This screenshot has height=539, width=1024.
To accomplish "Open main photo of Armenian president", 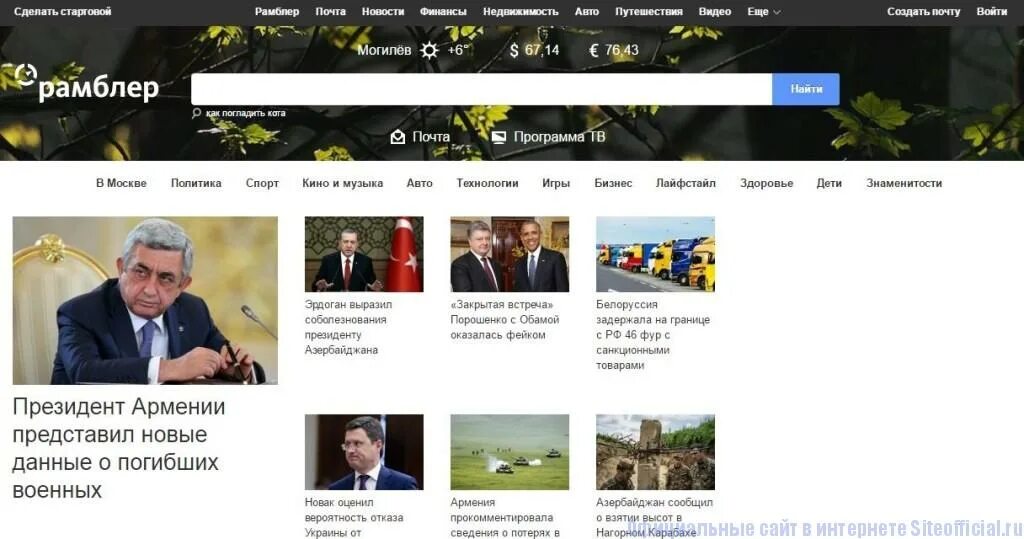I will click(145, 301).
